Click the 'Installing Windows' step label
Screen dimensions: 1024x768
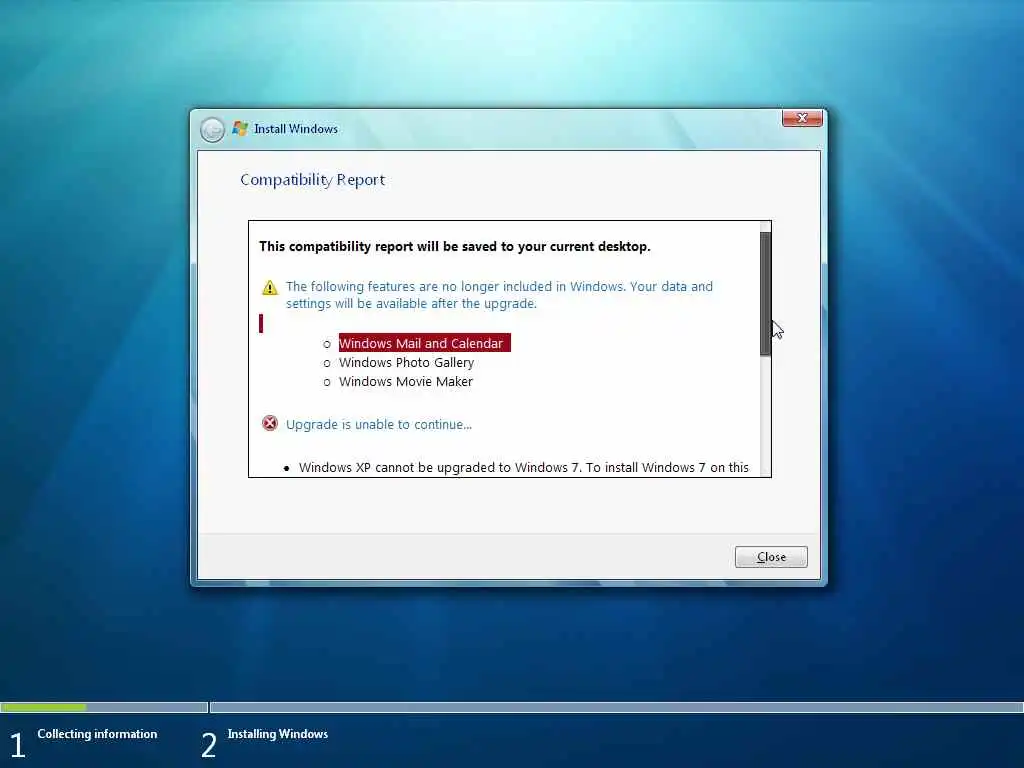coord(278,734)
